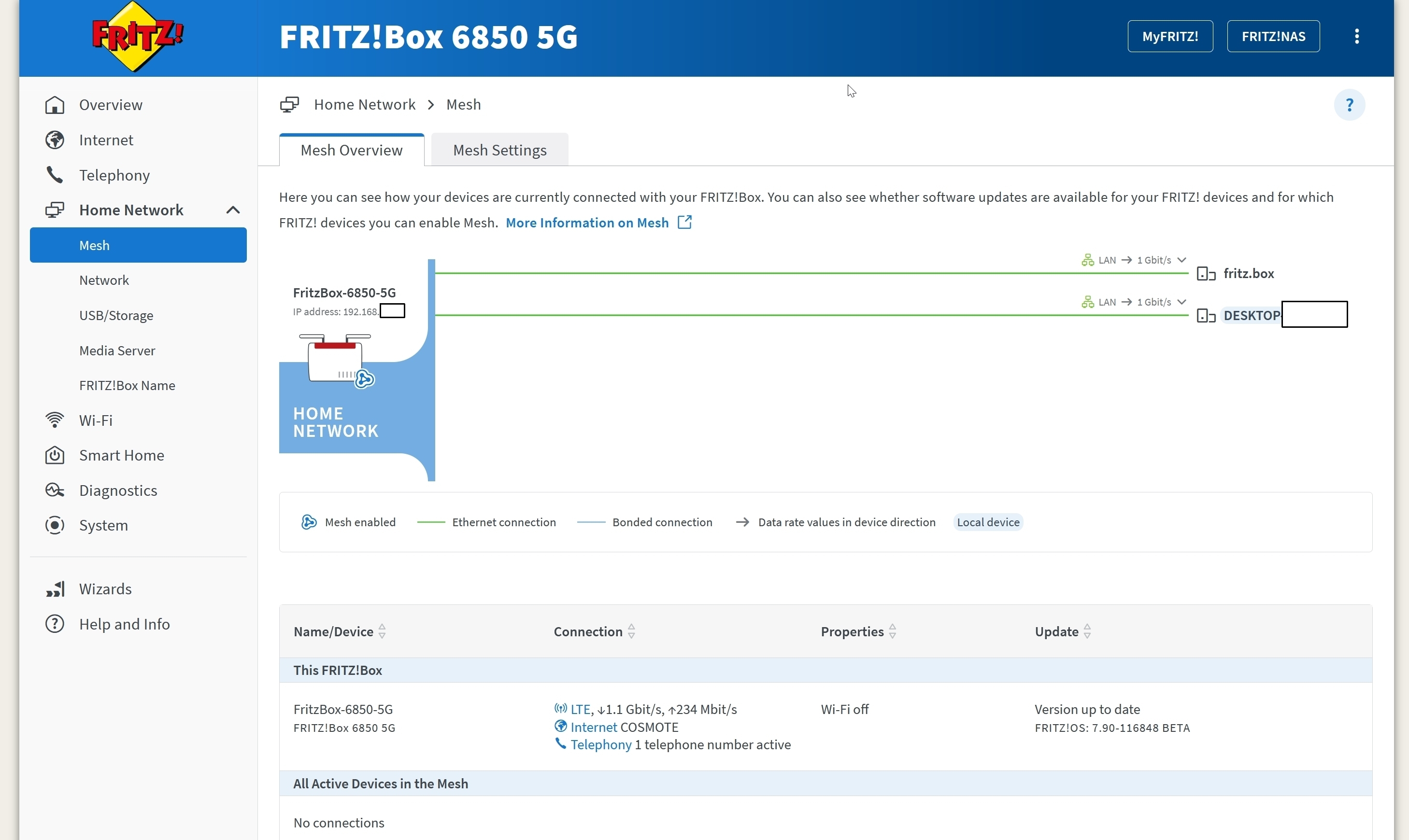Click the Diagnostics graph icon
Screen dimensions: 1409x840
pos(55,490)
